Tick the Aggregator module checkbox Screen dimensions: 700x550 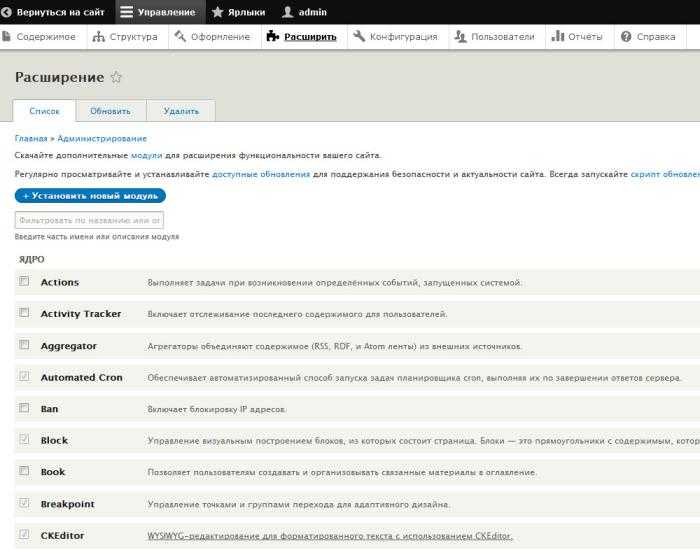pos(24,345)
